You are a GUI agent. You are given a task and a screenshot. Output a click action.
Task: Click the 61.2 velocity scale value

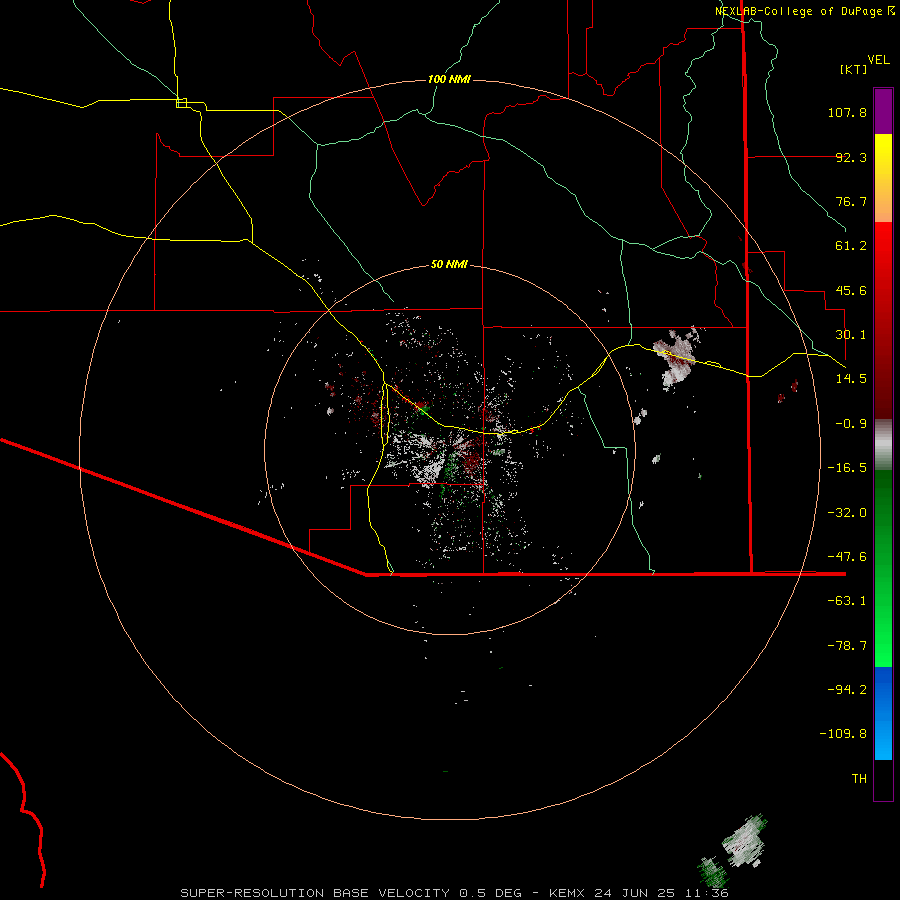tap(851, 246)
